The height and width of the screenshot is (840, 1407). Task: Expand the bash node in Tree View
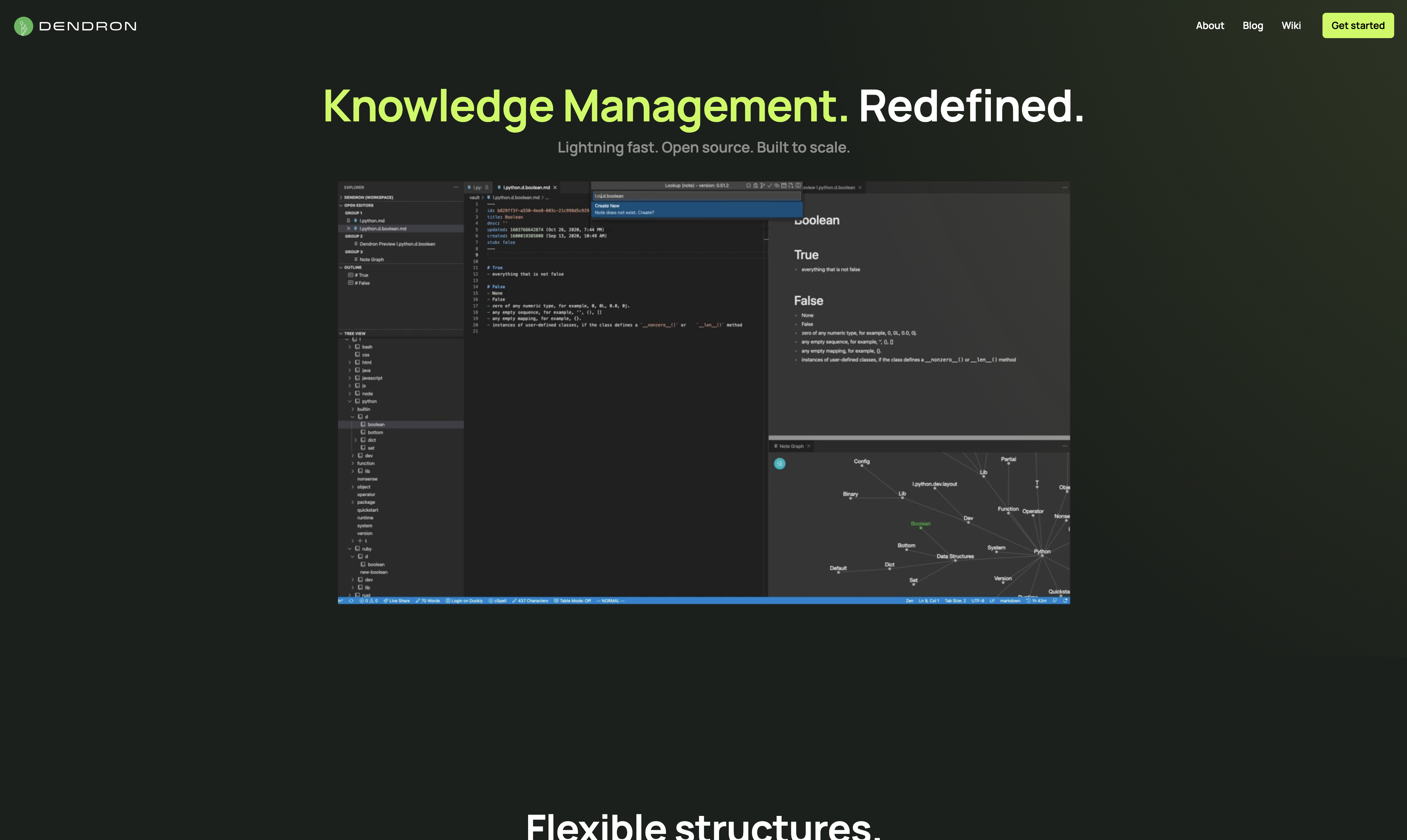tap(350, 347)
